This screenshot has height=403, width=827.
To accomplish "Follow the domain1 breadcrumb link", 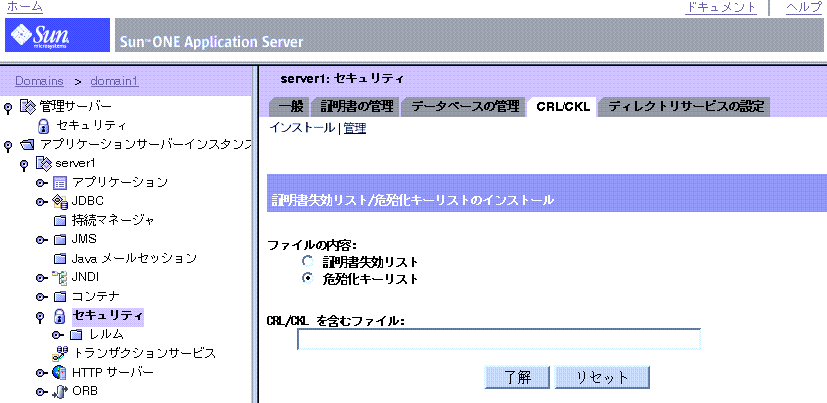I will [114, 81].
